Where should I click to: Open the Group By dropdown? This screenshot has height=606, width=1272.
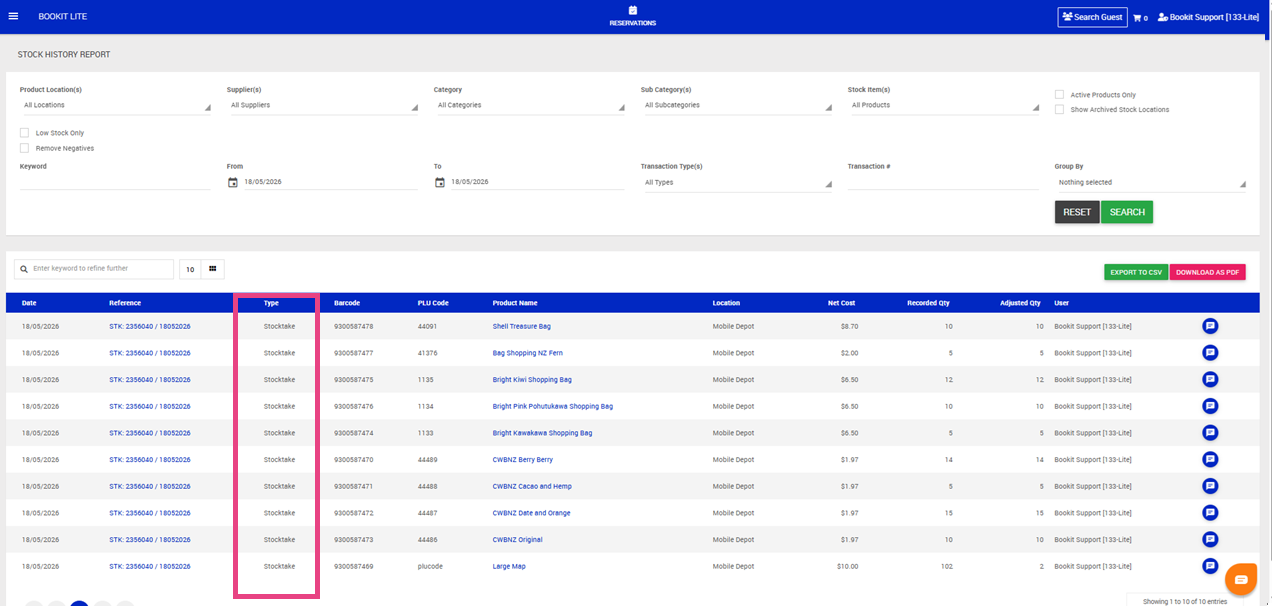click(x=1150, y=183)
